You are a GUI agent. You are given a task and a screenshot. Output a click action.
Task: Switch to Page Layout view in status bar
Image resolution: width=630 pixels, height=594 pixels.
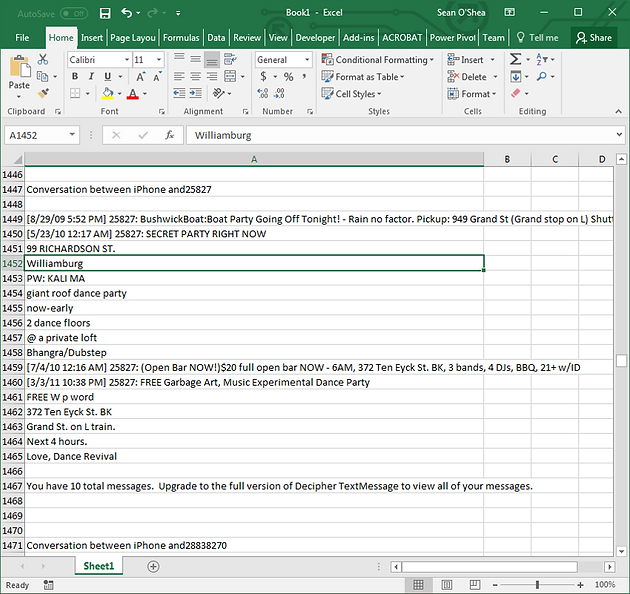tap(447, 584)
